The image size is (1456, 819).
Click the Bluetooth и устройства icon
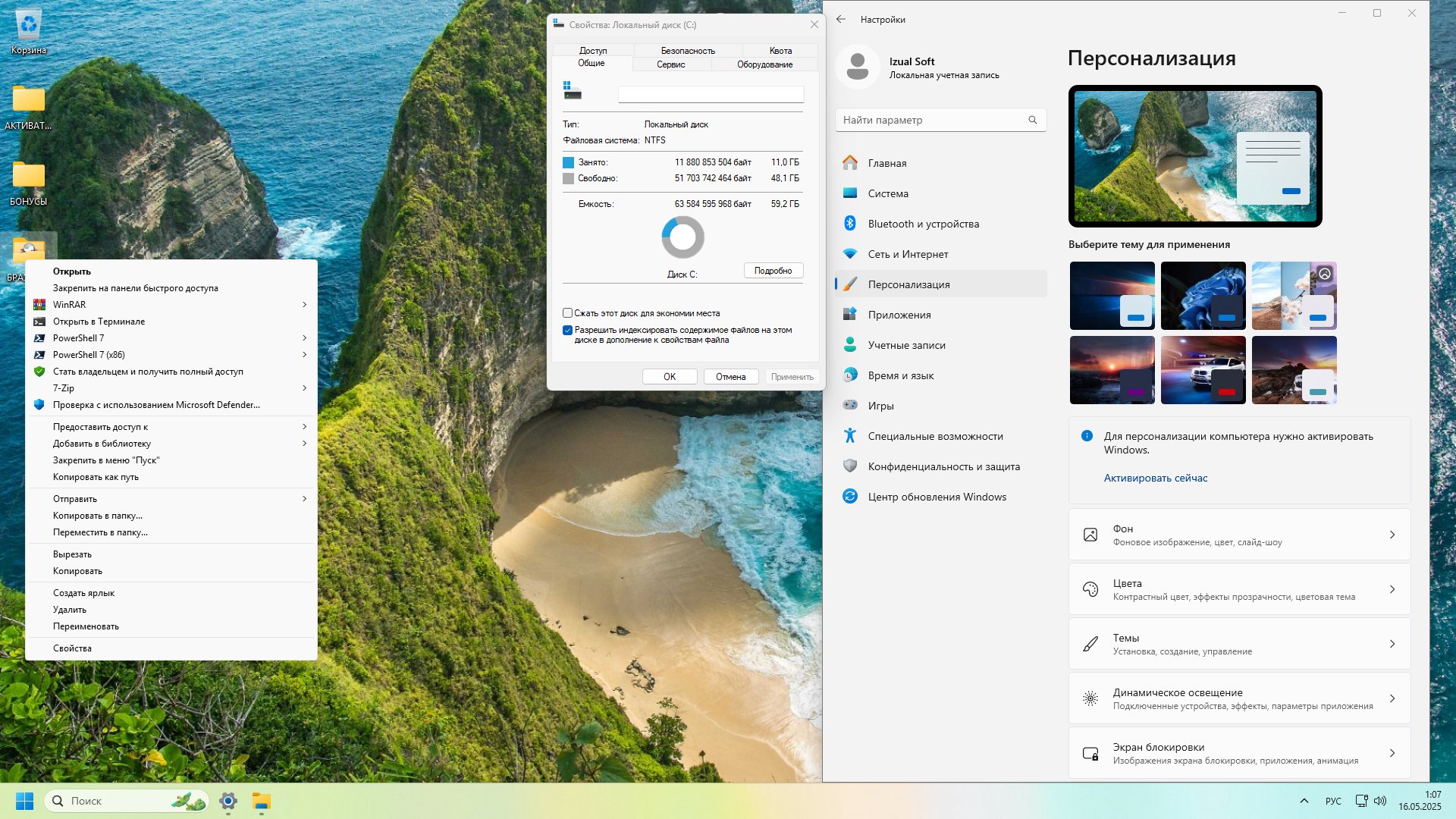click(850, 224)
